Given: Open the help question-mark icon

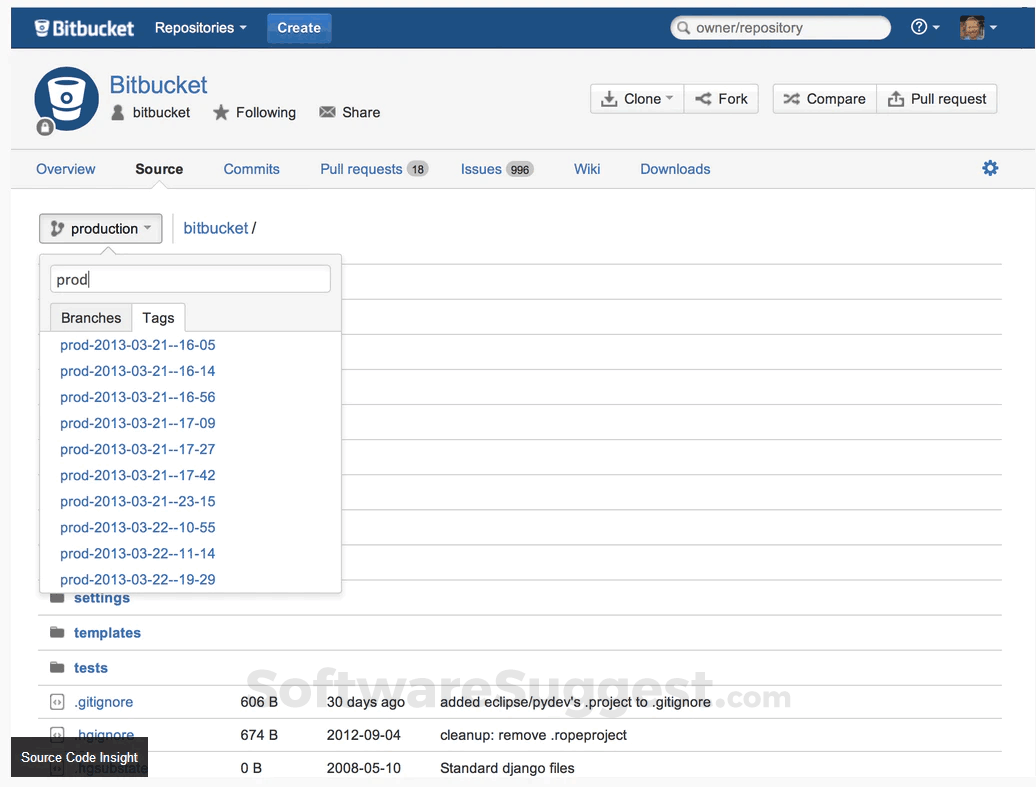Looking at the screenshot, I should (920, 27).
